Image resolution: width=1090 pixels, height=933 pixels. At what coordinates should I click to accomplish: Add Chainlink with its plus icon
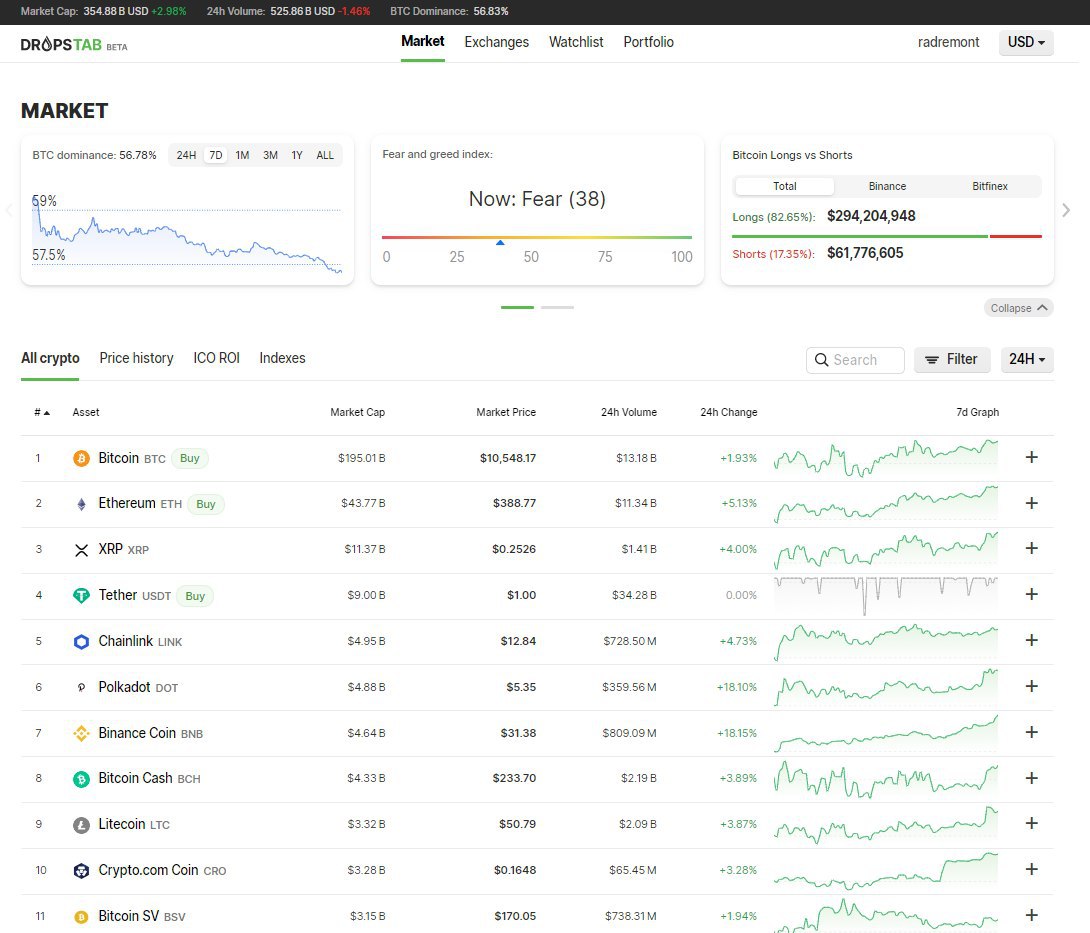click(1032, 640)
